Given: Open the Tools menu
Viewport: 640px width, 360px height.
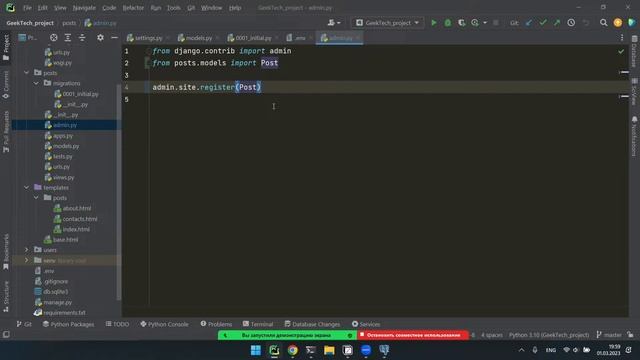Looking at the screenshot, I should (173, 8).
